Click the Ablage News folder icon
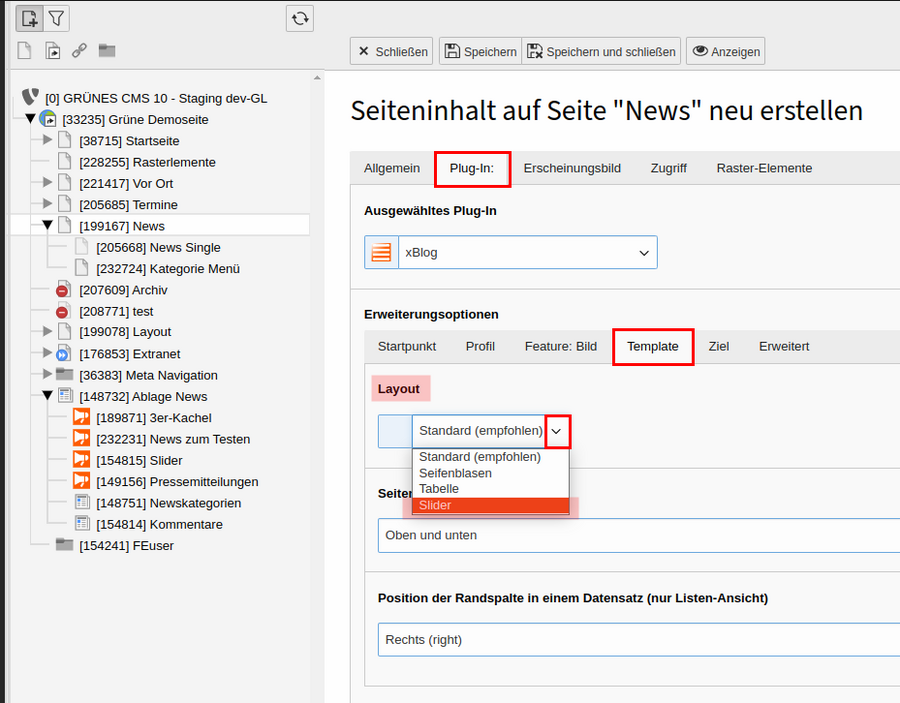 coord(65,396)
